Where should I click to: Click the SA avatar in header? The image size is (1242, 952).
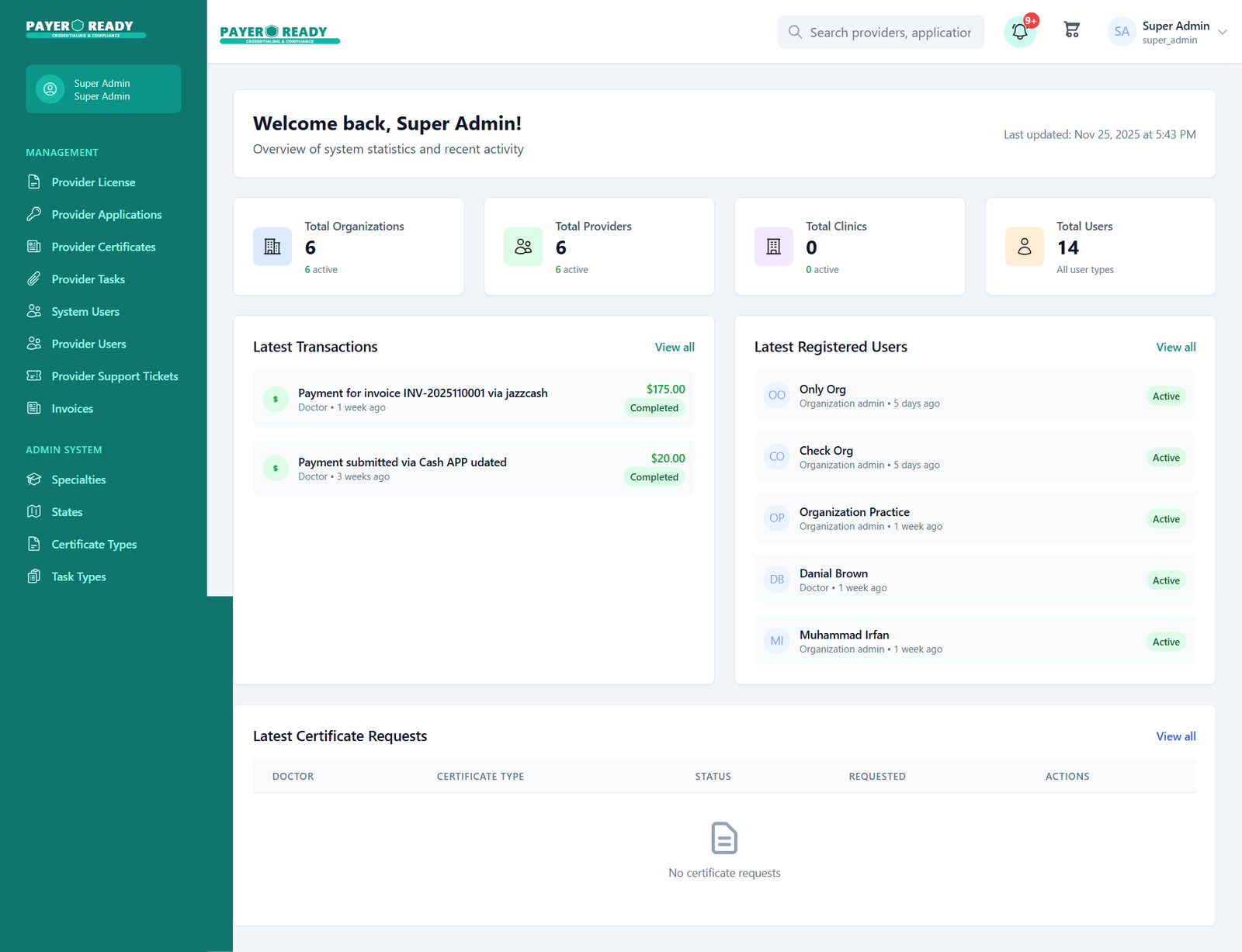(x=1121, y=32)
